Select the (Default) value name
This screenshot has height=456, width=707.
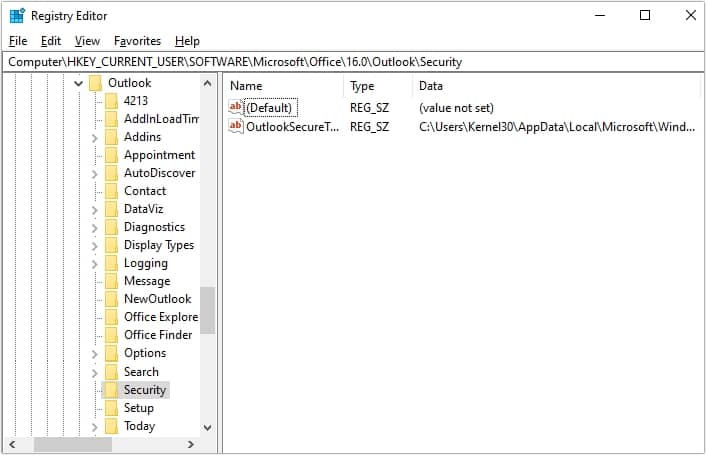pyautogui.click(x=269, y=108)
